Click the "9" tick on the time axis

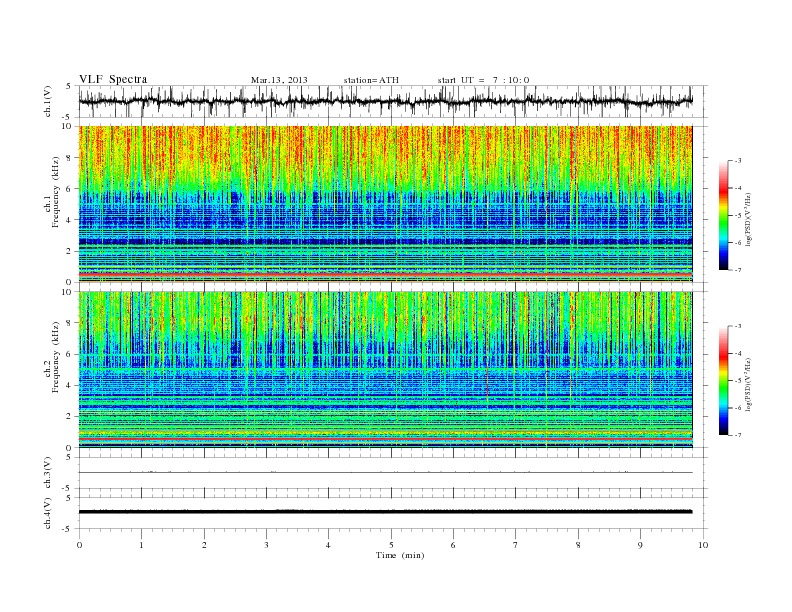640,545
